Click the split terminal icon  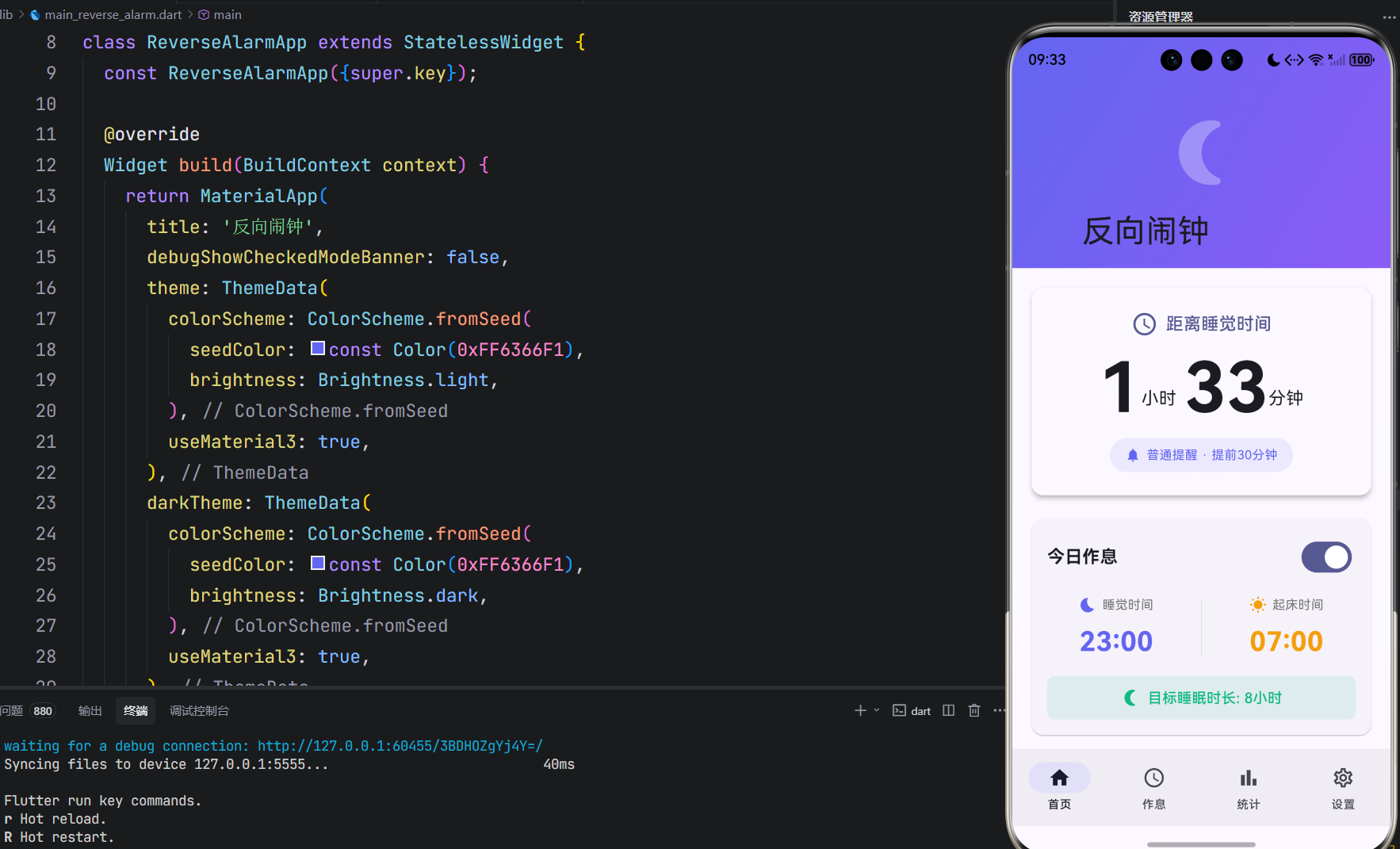(x=948, y=710)
